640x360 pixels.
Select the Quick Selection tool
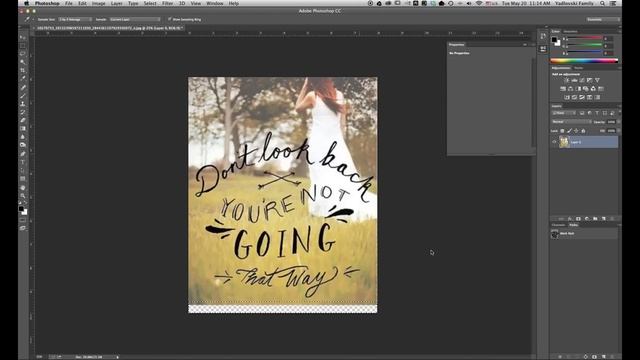[23, 62]
